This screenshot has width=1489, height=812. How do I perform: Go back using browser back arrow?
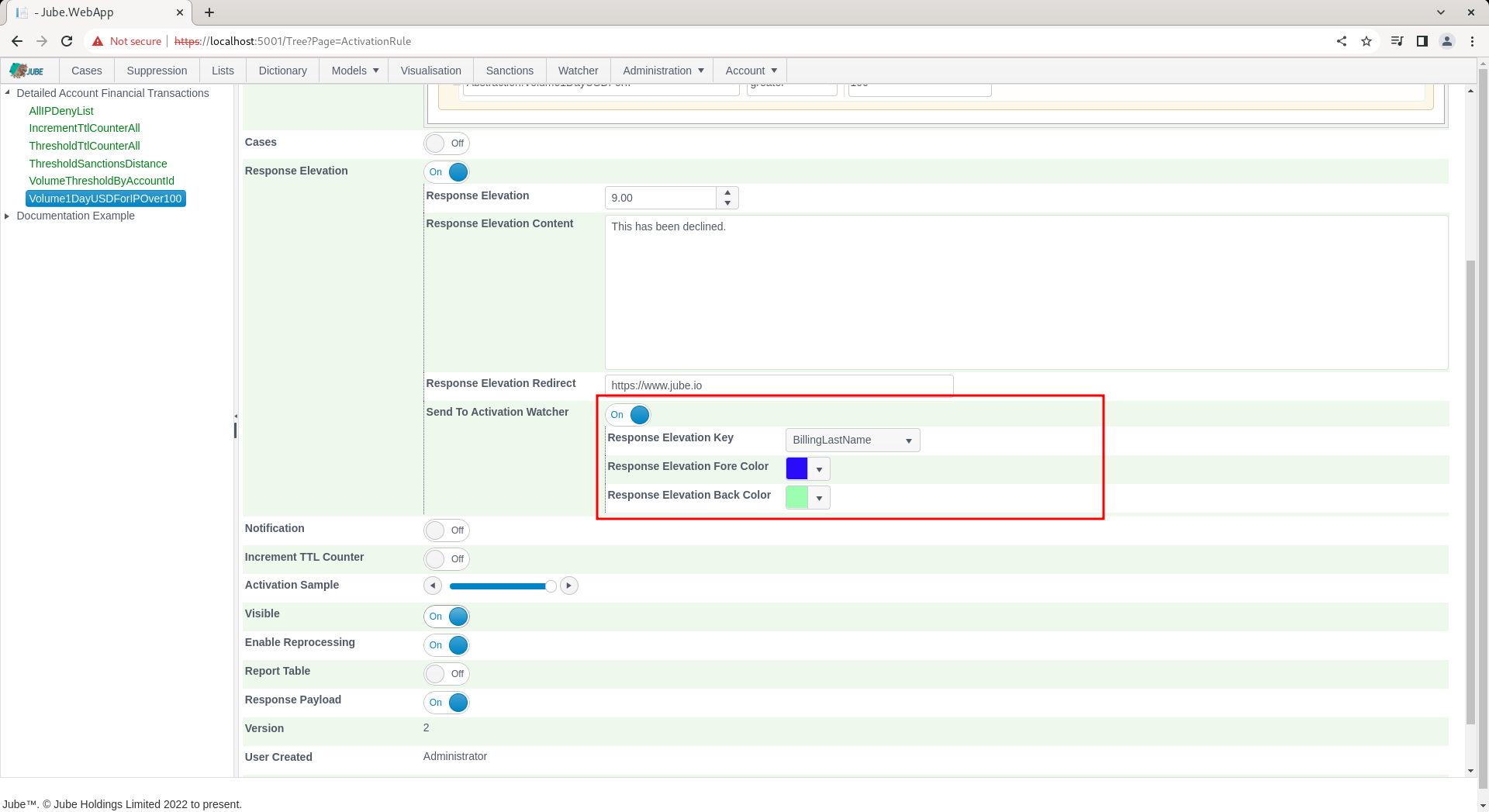17,41
